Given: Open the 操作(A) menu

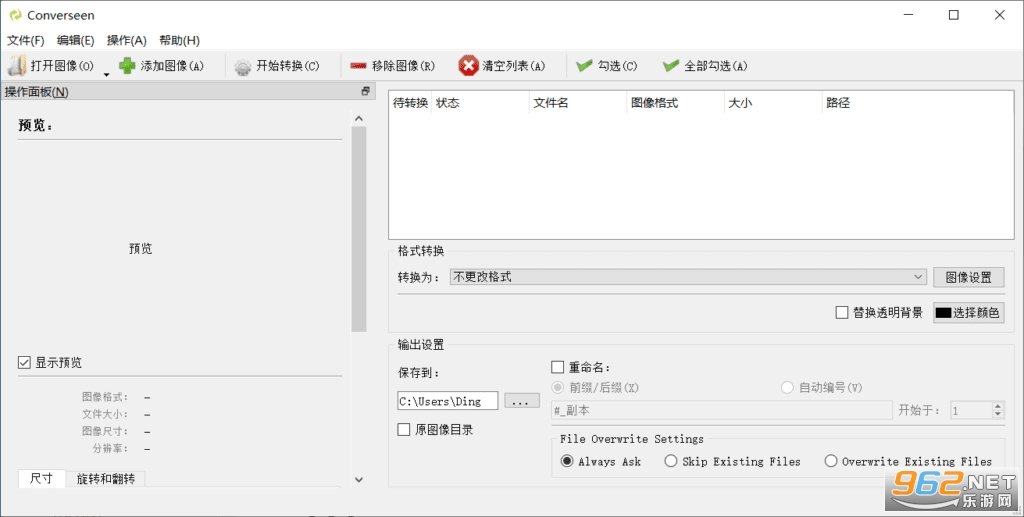Looking at the screenshot, I should [x=127, y=40].
